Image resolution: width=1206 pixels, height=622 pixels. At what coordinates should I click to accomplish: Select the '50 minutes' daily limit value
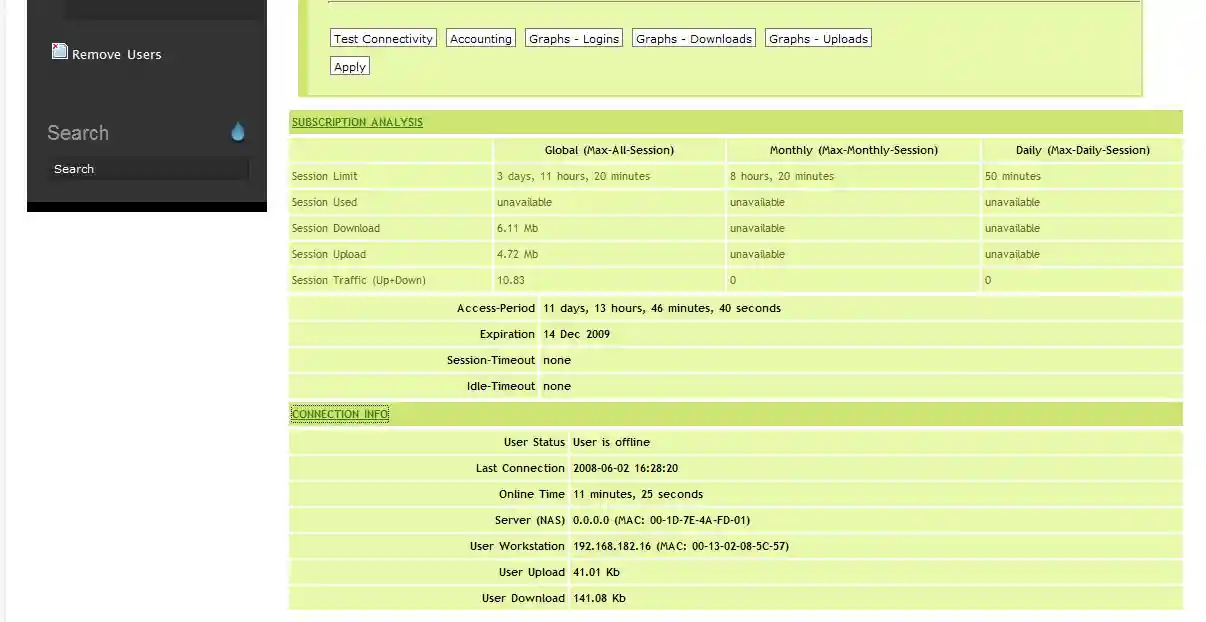coord(1012,176)
